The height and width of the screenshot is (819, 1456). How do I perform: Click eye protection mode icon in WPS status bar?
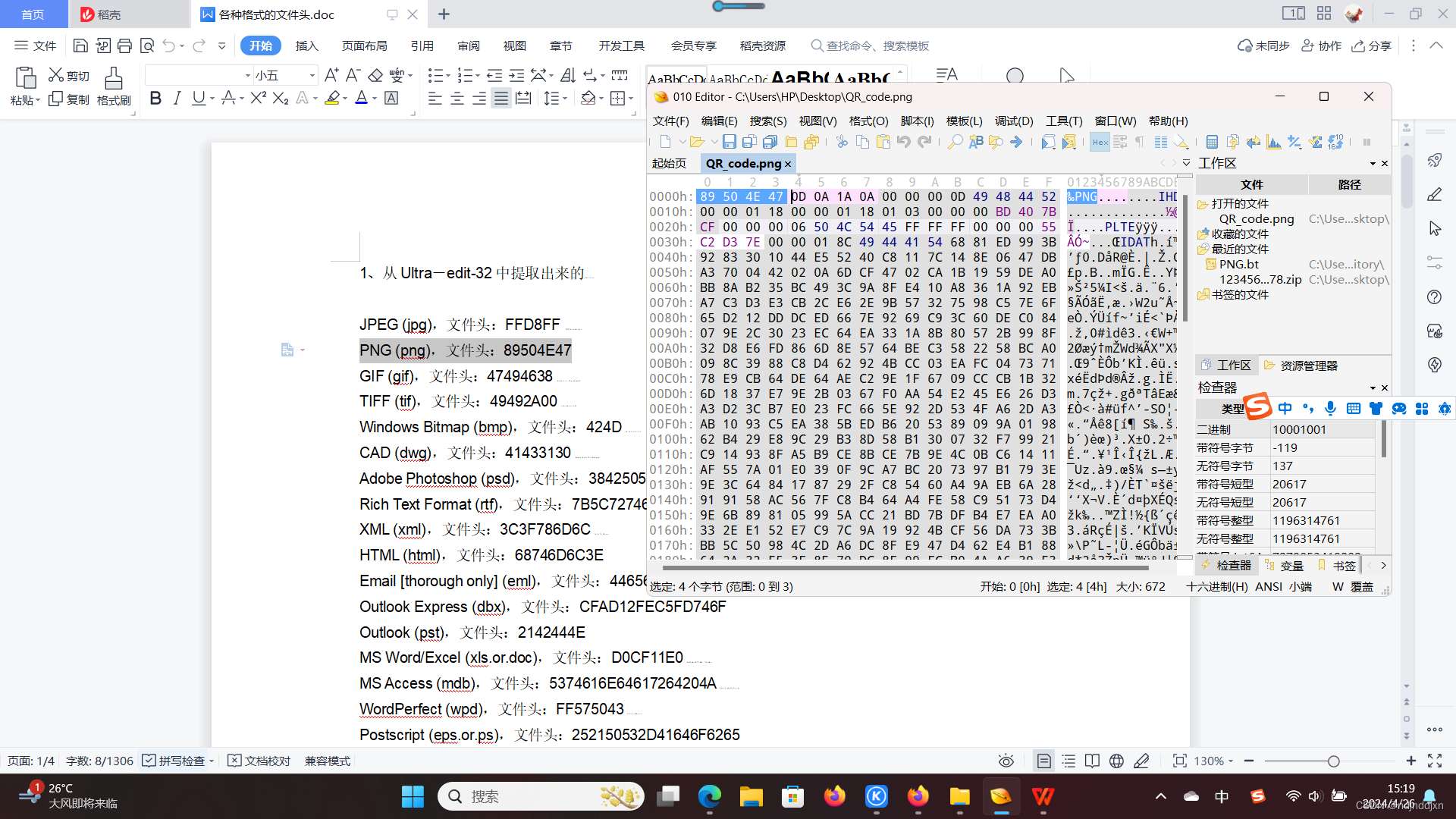[1006, 761]
